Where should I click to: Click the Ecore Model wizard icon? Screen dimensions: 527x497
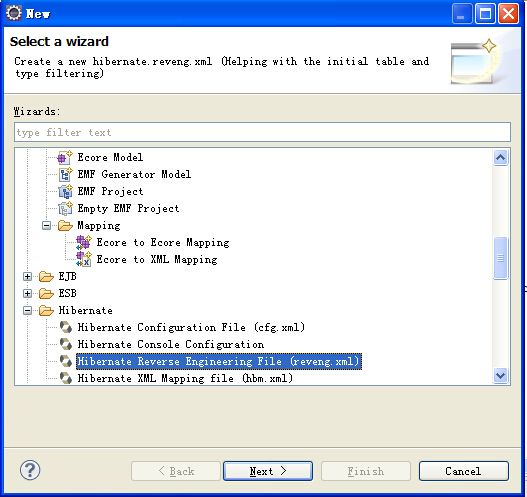[65, 157]
